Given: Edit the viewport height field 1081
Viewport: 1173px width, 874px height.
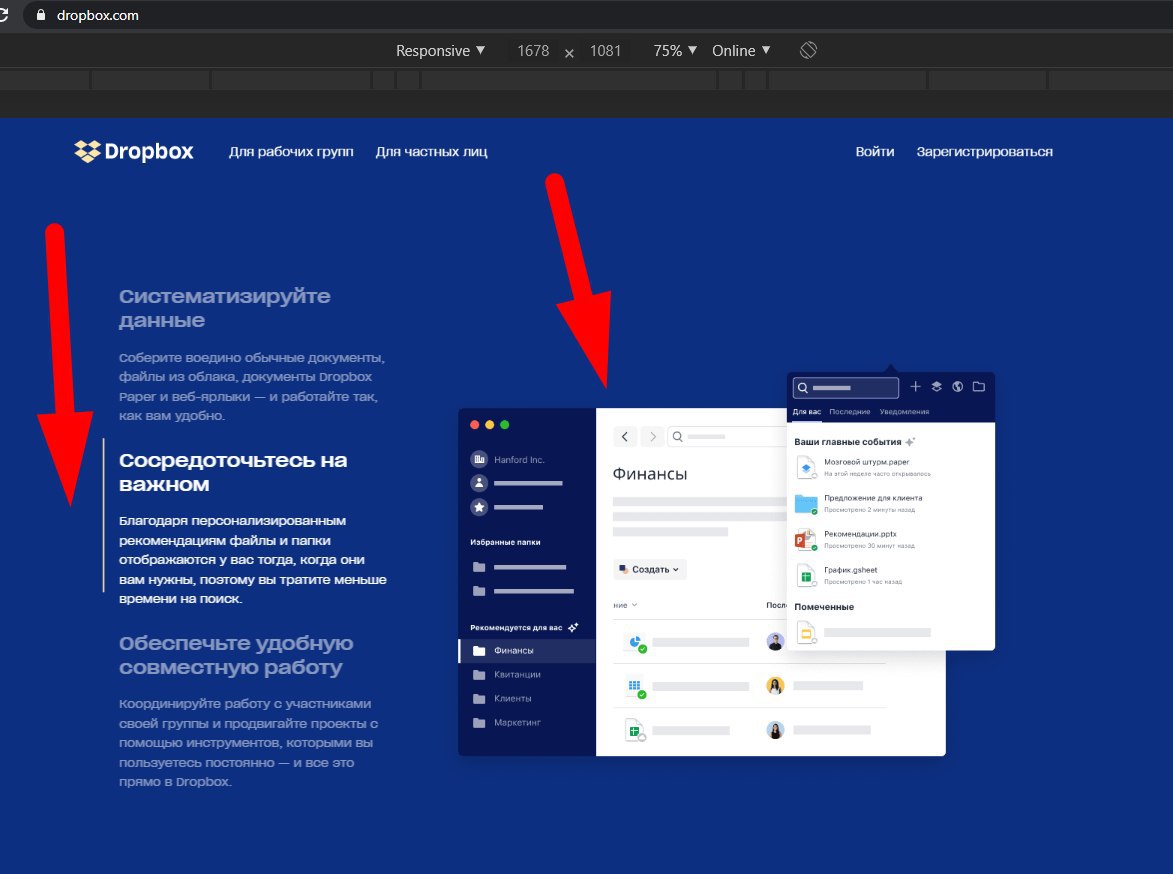Looking at the screenshot, I should click(605, 50).
